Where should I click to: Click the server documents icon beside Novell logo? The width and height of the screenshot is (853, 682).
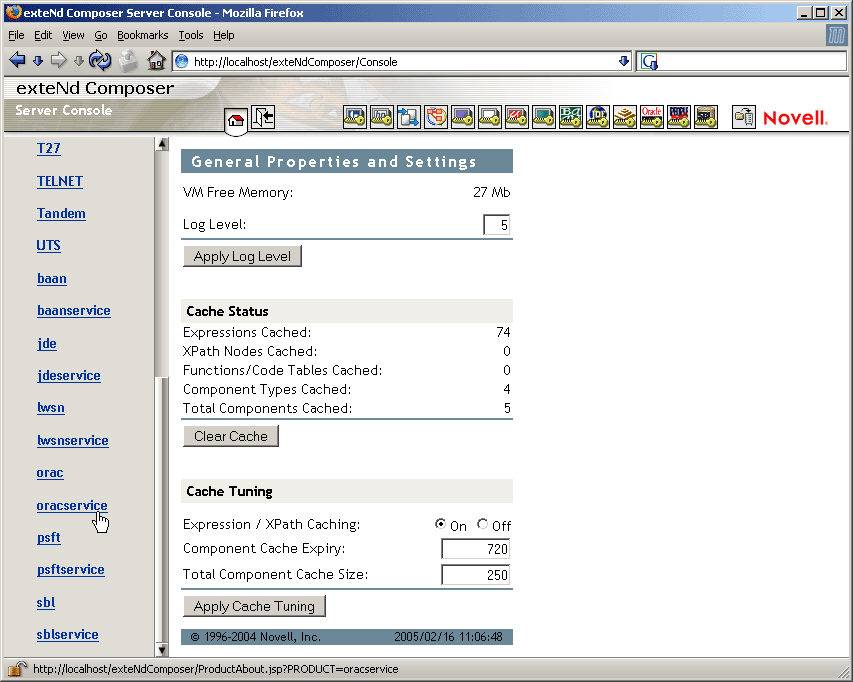(x=744, y=117)
